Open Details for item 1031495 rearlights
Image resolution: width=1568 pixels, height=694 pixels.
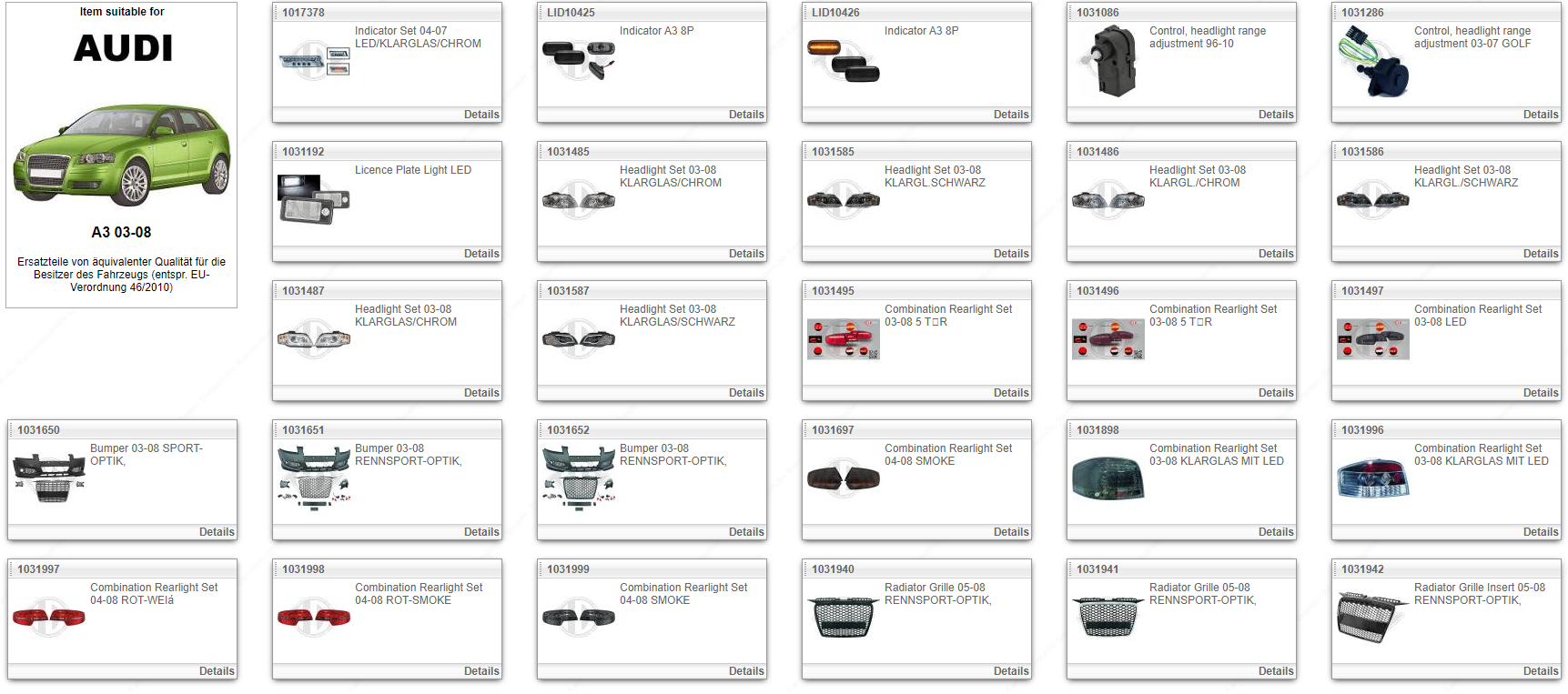(x=1011, y=393)
